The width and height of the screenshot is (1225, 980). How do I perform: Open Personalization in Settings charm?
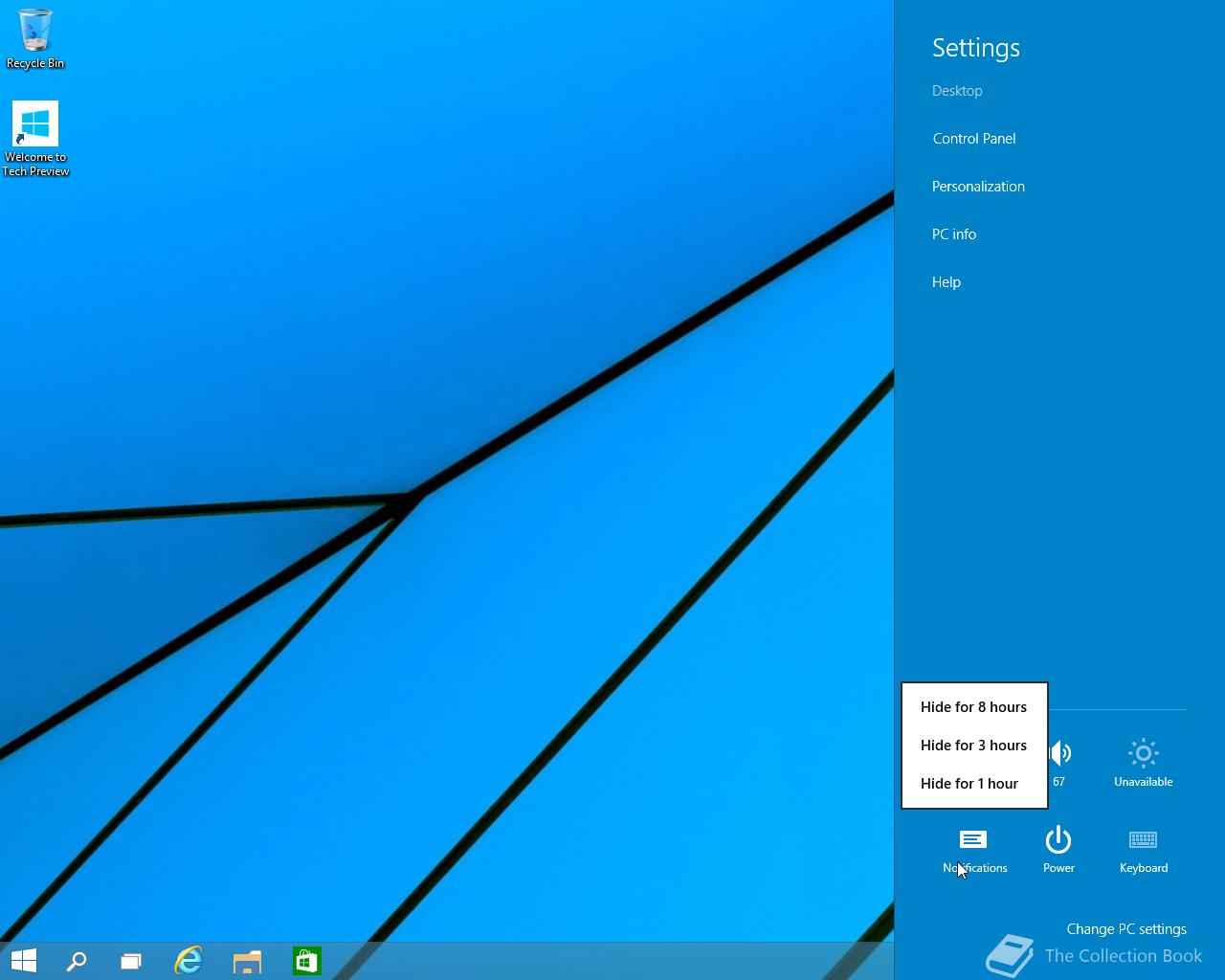[978, 187]
